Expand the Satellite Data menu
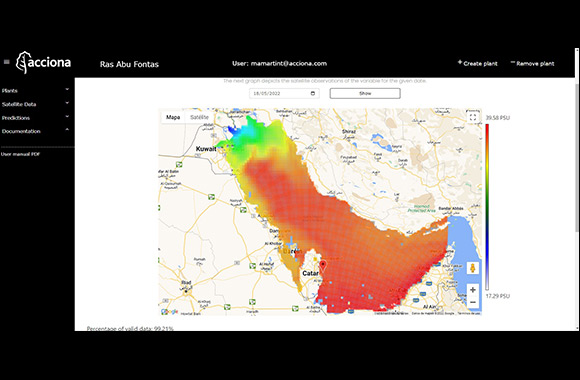This screenshot has height=380, width=580. [35, 104]
